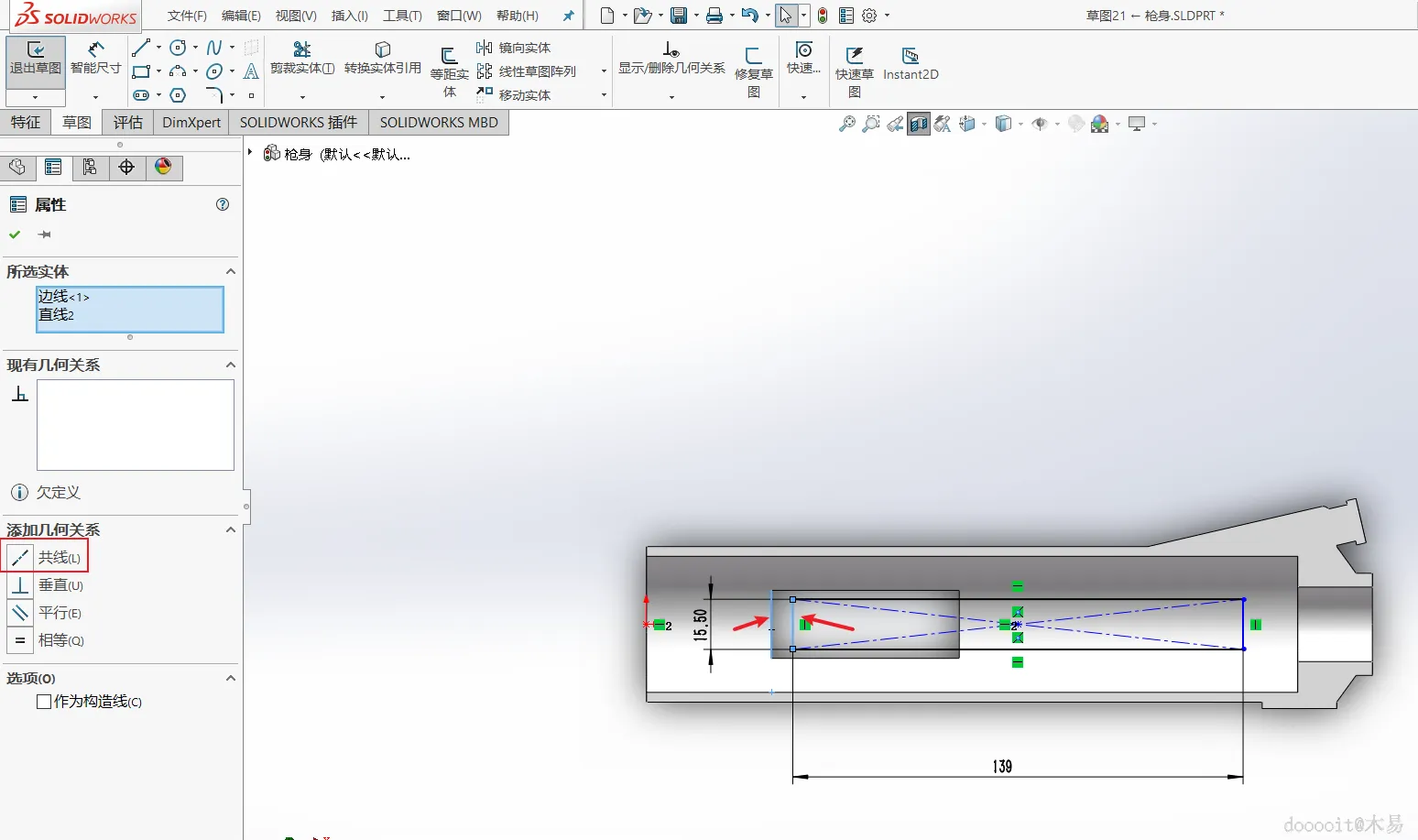
Task: Add the Perpendicular (垂直) relation
Action: pos(46,584)
